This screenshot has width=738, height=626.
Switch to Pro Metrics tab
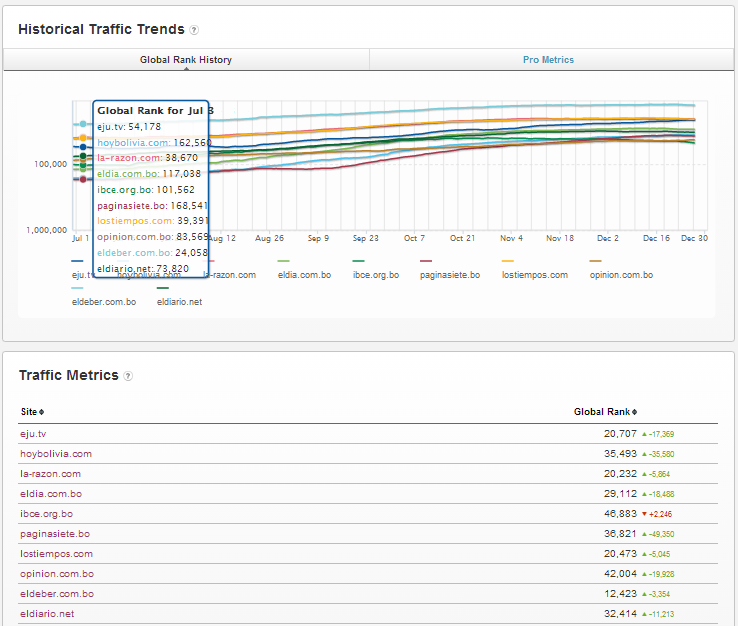[548, 60]
